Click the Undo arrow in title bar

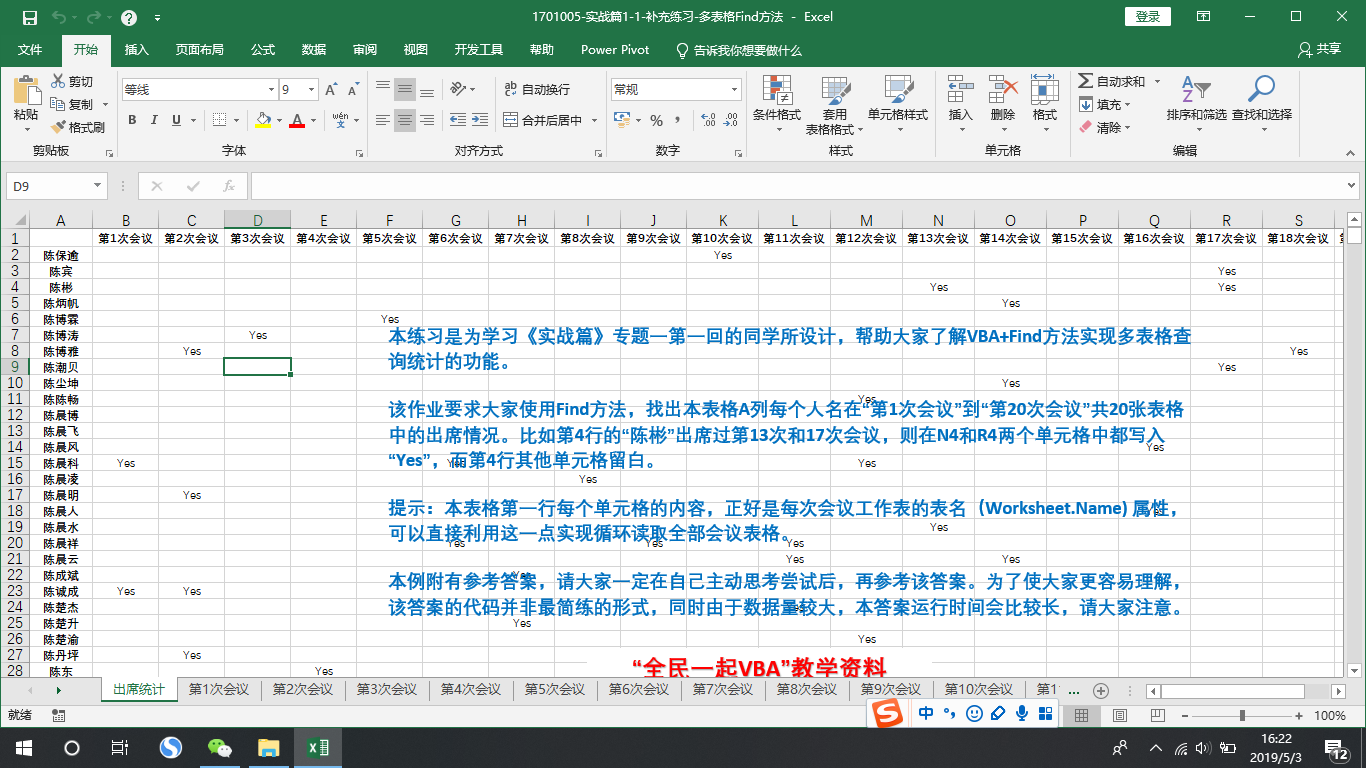pyautogui.click(x=58, y=17)
